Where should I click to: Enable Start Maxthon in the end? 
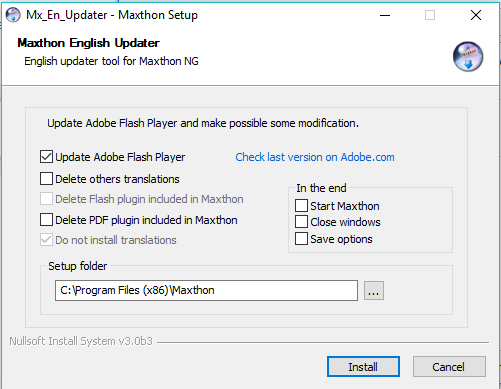pos(301,206)
